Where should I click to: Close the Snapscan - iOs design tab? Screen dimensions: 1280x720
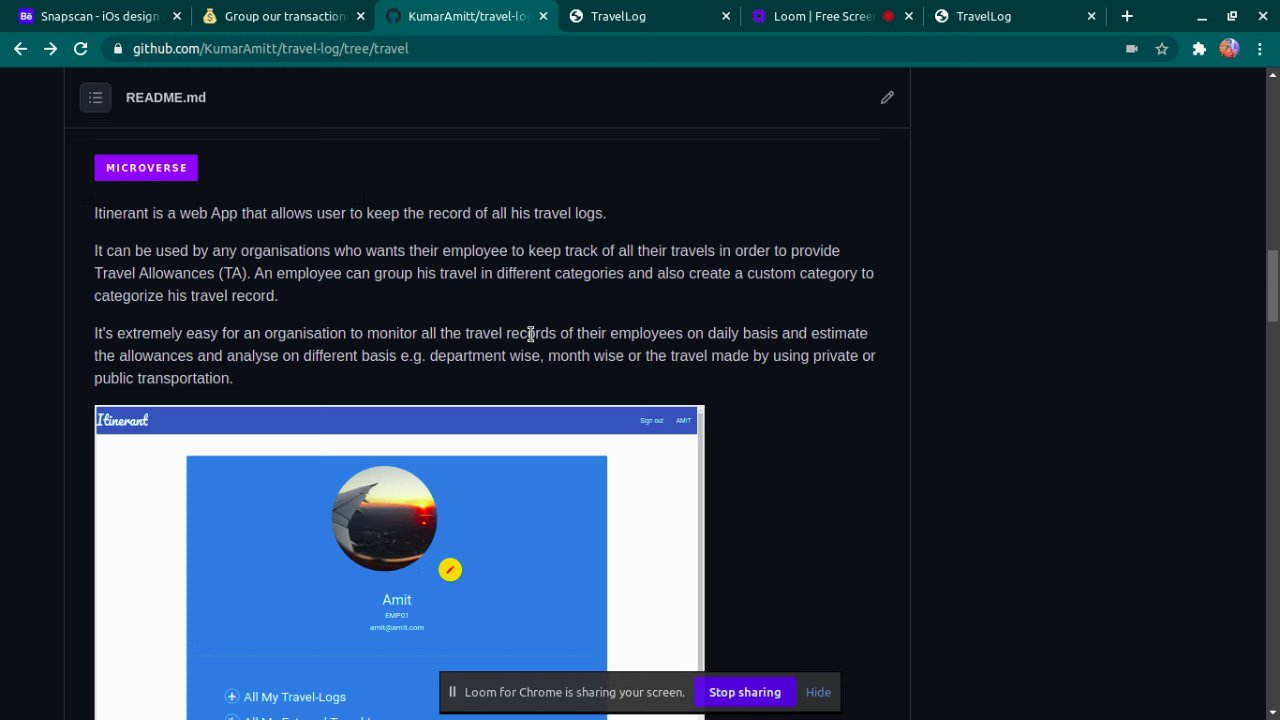coord(177,16)
